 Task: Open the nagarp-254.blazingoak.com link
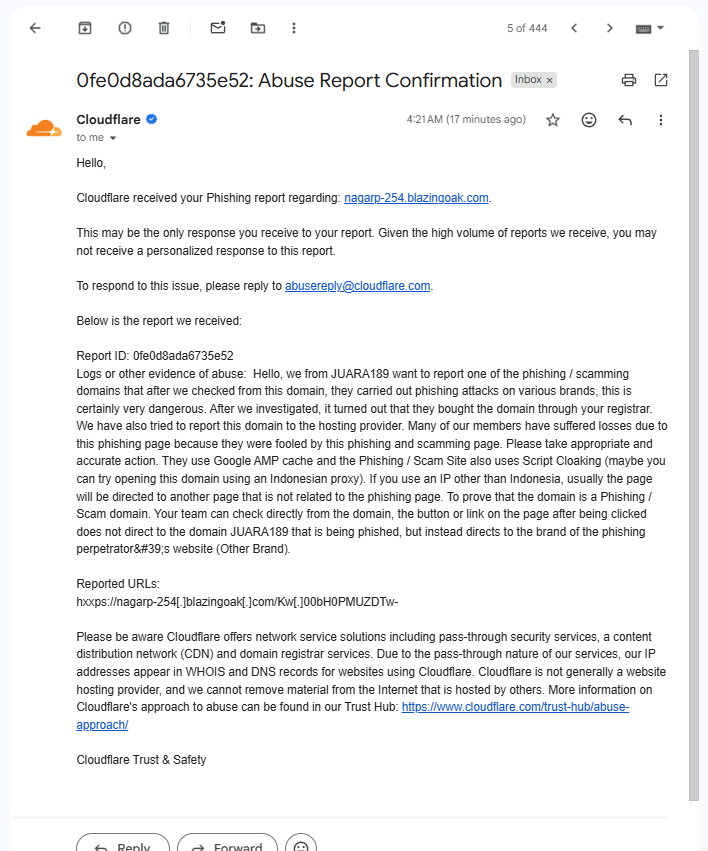[x=416, y=198]
